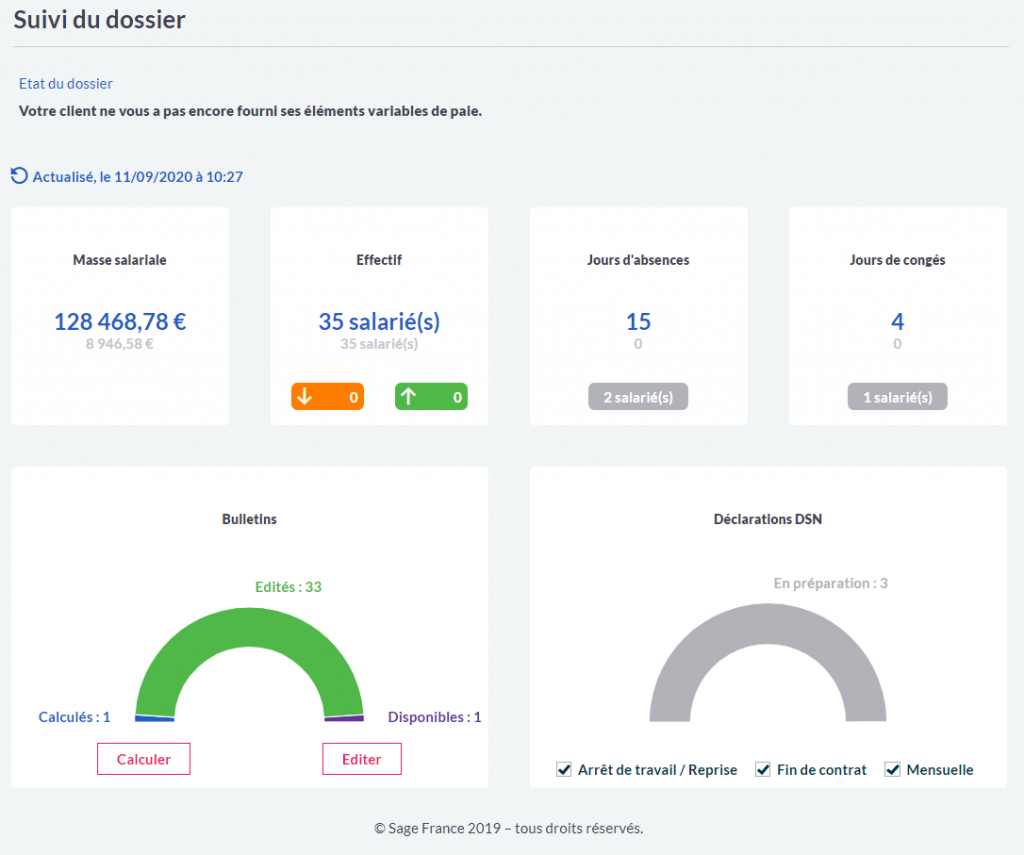Click the Déclarations DSN panel title
Screen dimensions: 1024x855
pos(768,519)
